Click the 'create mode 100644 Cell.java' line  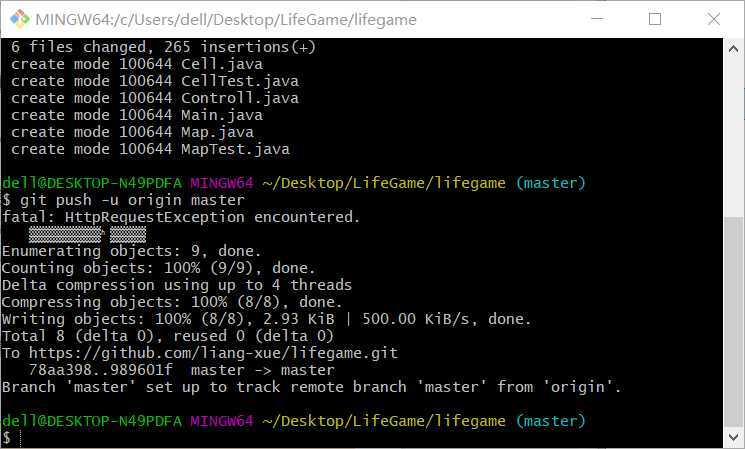(x=137, y=64)
